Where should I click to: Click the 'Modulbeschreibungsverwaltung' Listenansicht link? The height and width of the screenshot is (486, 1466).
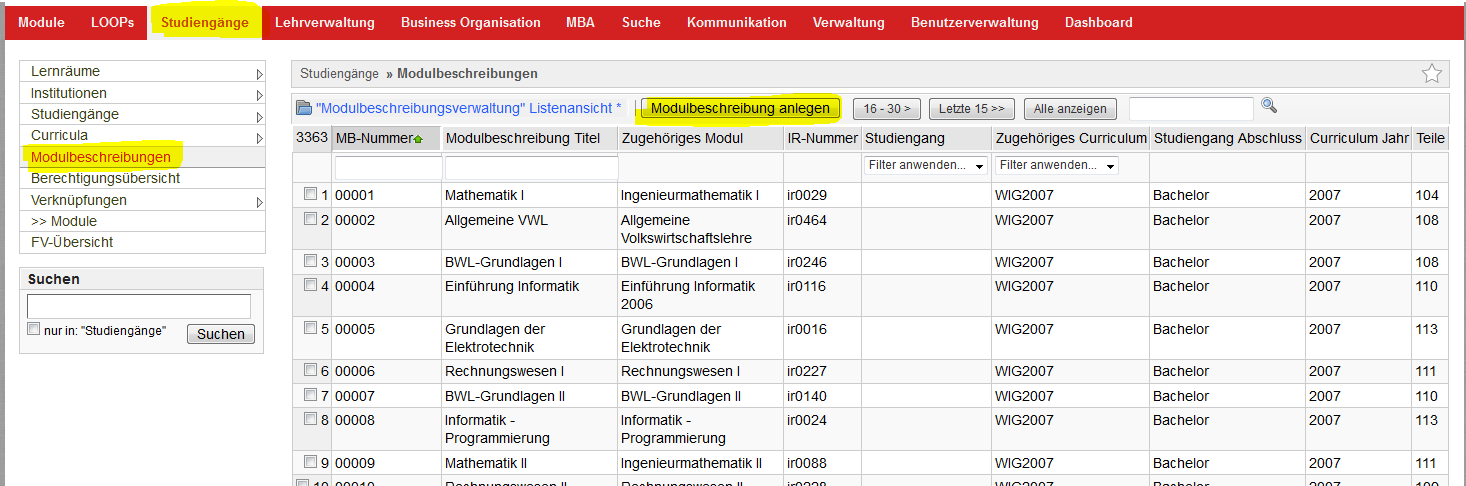[x=468, y=108]
